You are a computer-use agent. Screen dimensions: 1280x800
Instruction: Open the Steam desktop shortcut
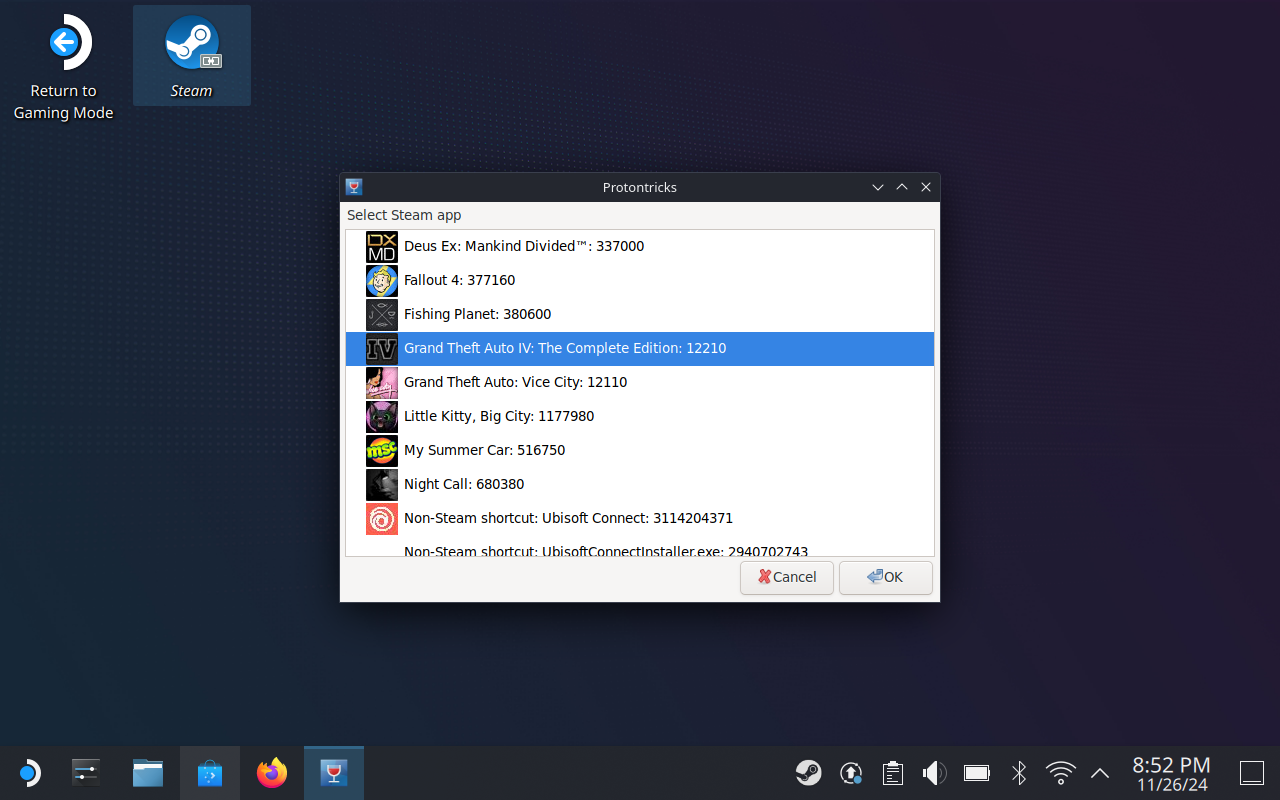(192, 55)
